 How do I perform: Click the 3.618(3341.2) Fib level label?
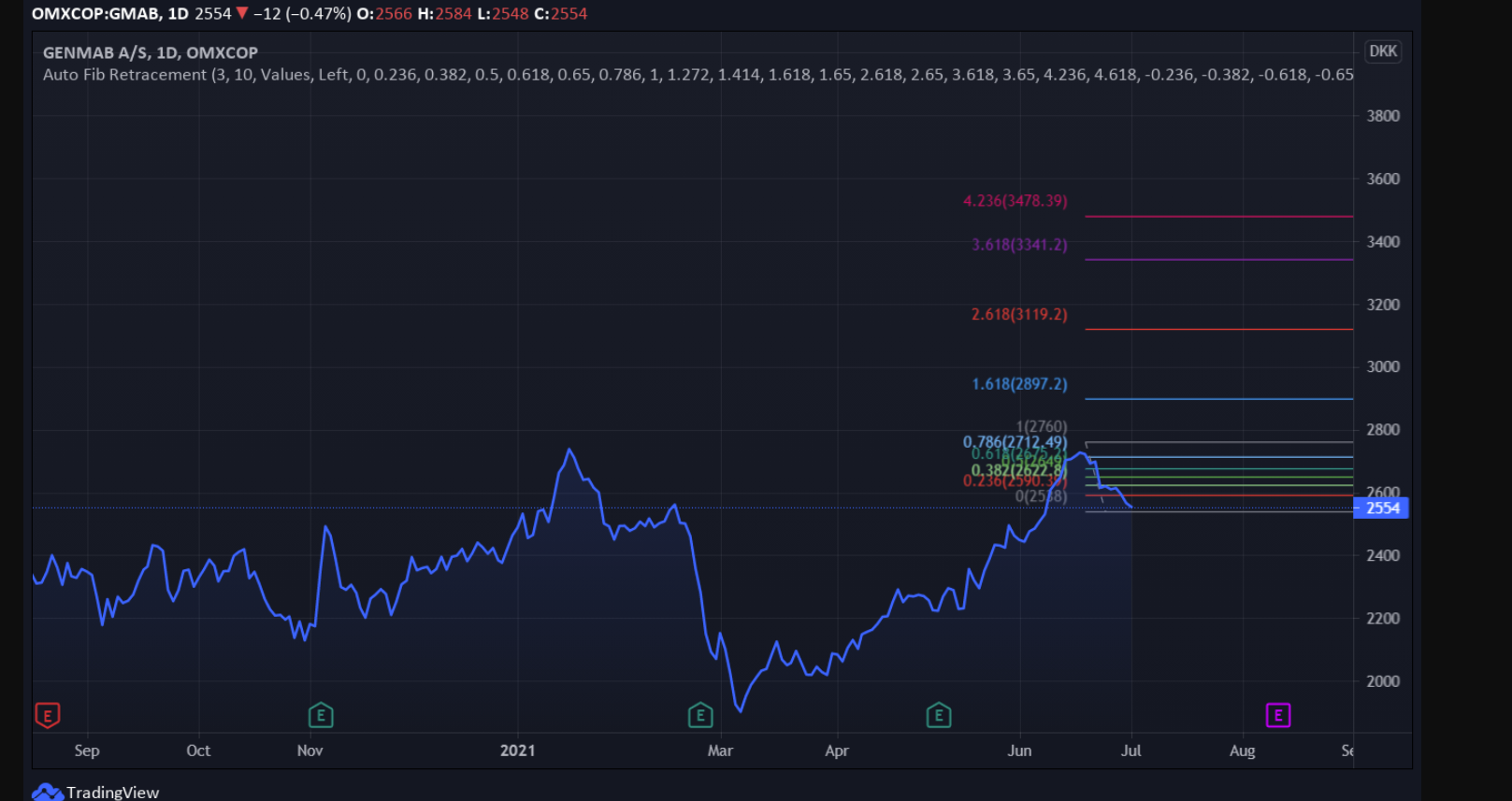[1019, 245]
